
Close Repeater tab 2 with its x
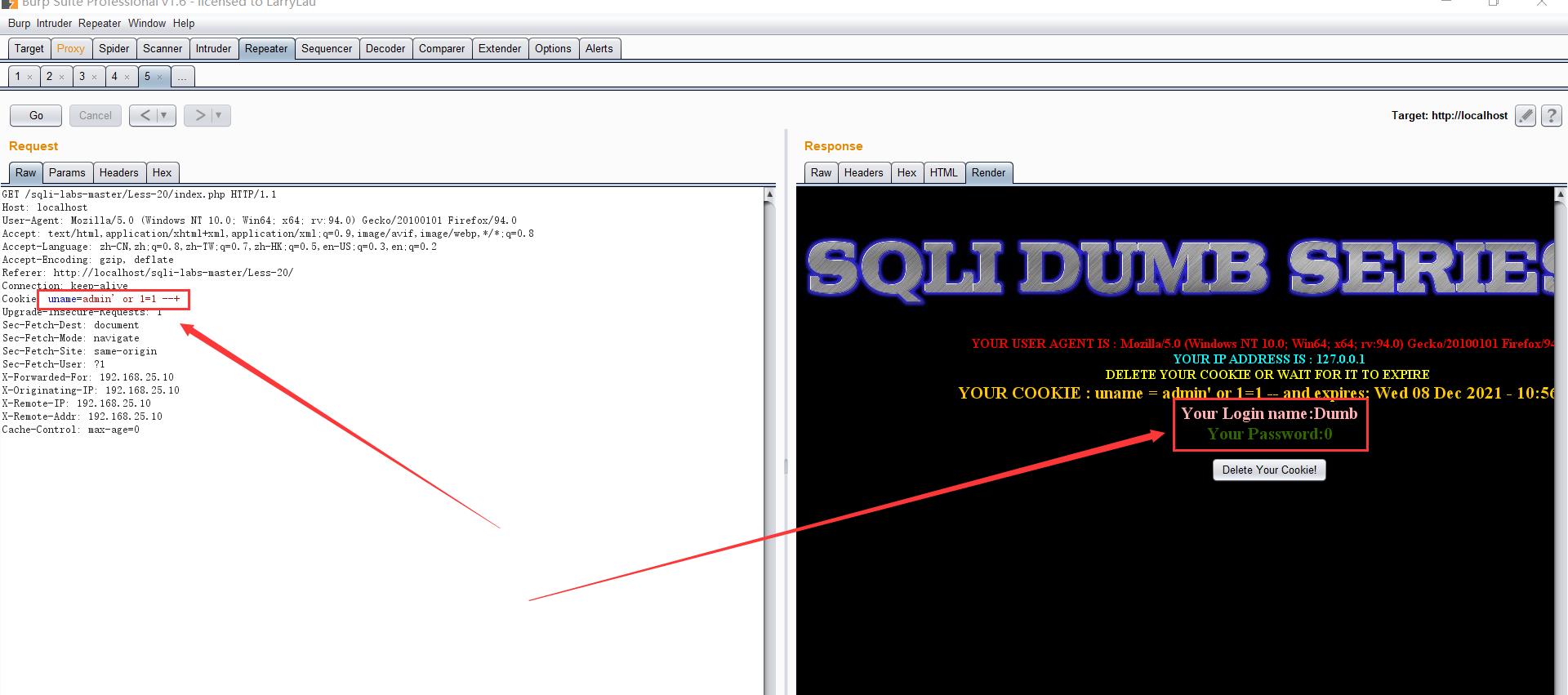click(x=61, y=78)
